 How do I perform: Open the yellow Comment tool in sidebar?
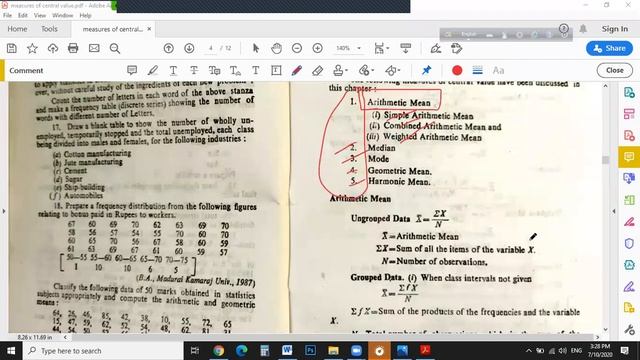click(629, 157)
